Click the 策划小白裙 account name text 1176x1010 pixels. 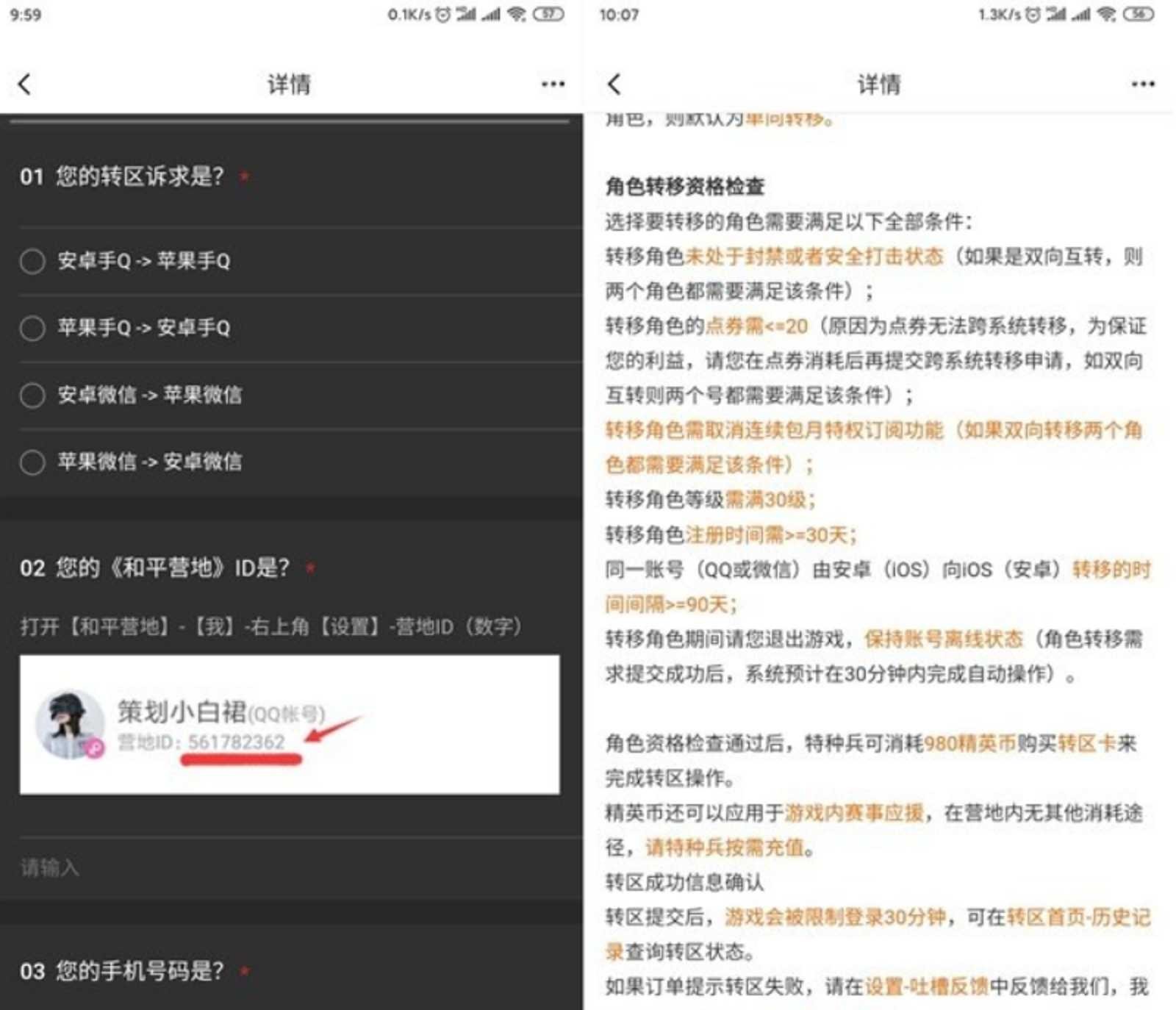point(182,712)
